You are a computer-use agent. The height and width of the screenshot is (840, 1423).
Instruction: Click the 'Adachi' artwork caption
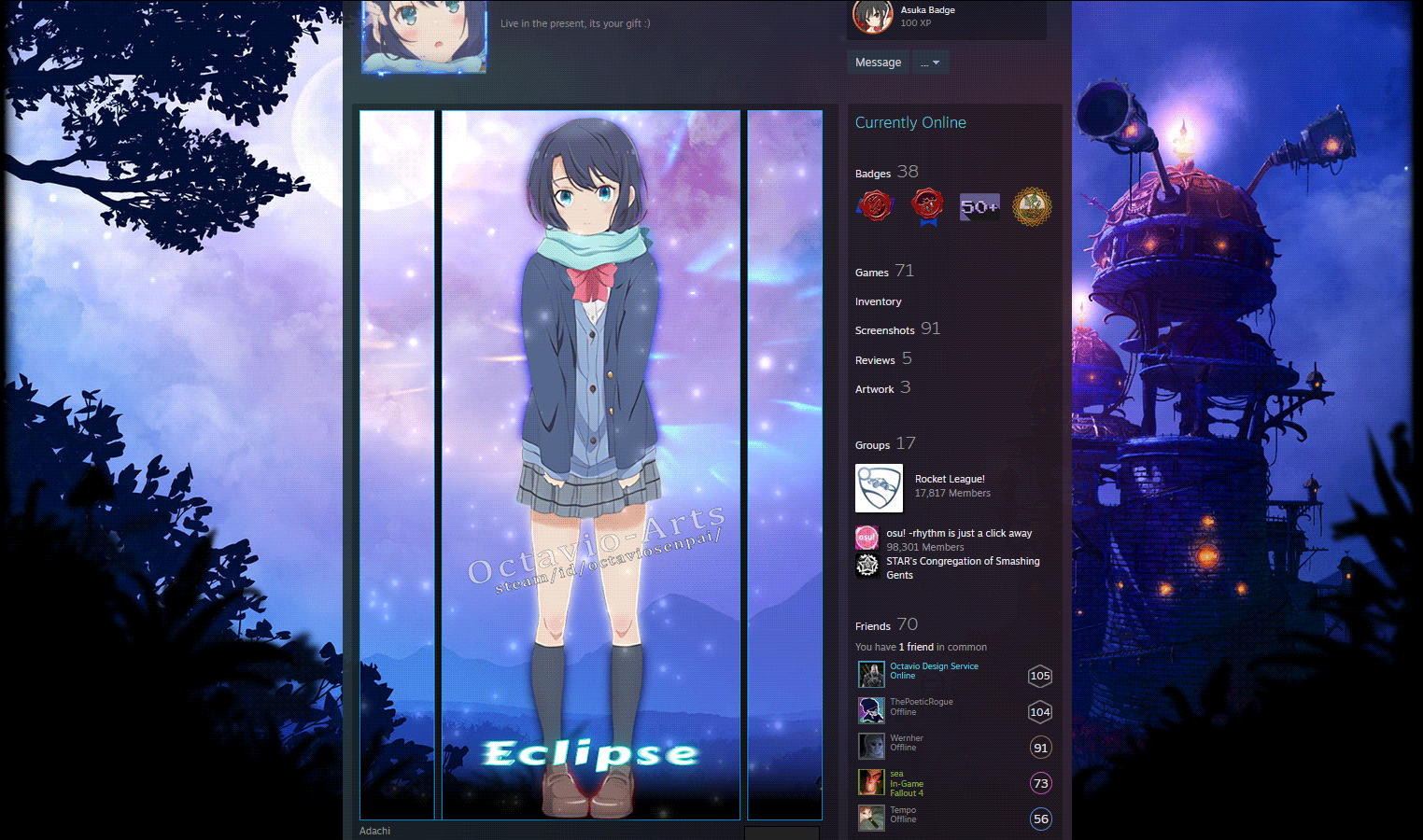click(374, 831)
